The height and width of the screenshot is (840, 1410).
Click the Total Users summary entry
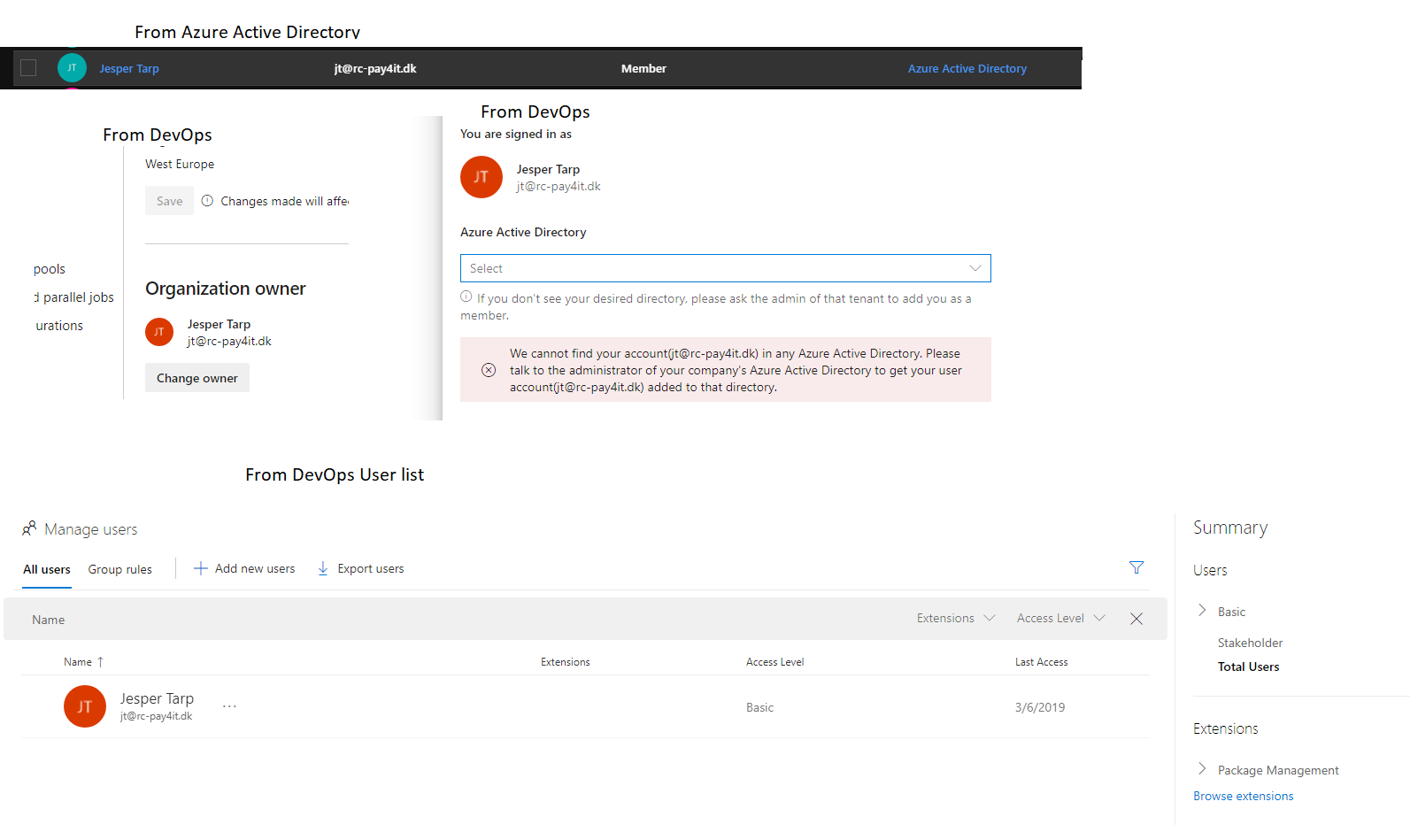[1249, 667]
